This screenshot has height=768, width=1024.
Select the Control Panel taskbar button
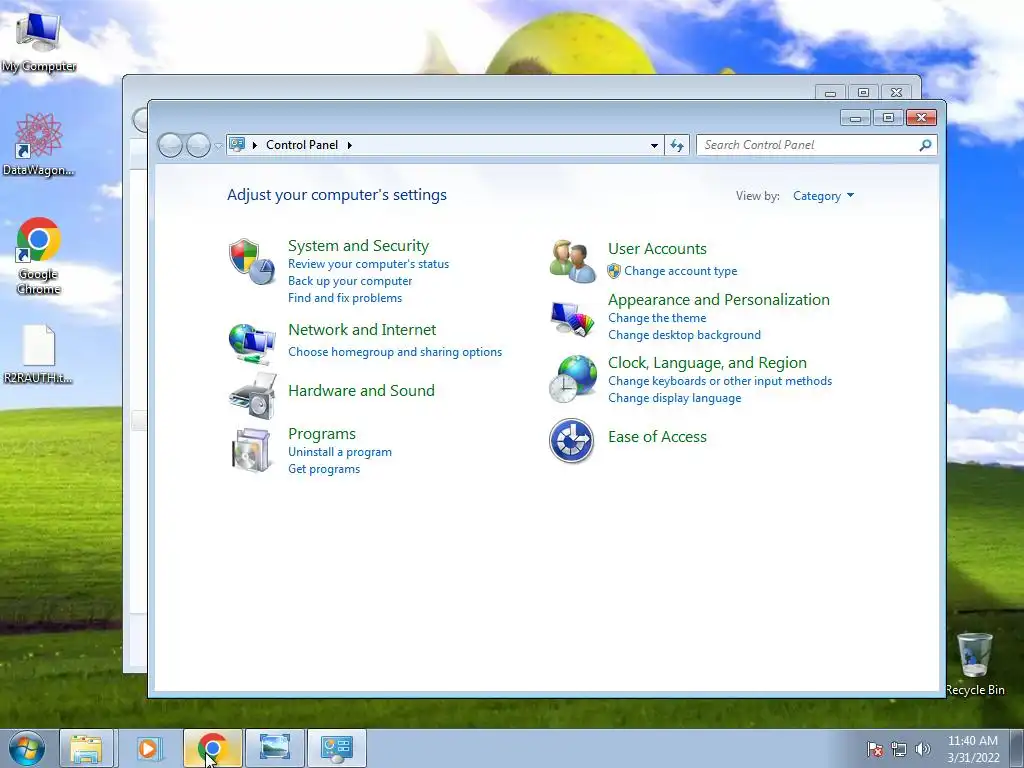point(337,748)
